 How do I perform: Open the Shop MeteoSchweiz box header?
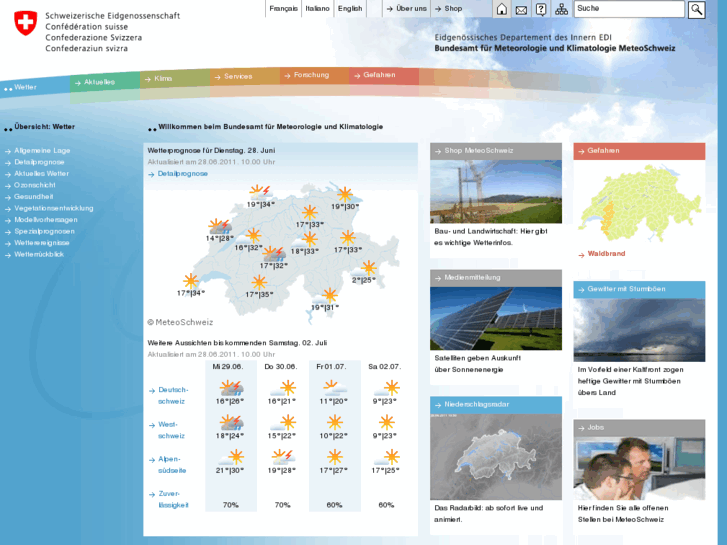[496, 151]
